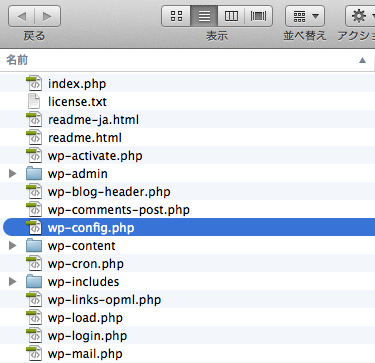The image size is (375, 363).
Task: Select the wp-load.php file name
Action: click(x=85, y=318)
